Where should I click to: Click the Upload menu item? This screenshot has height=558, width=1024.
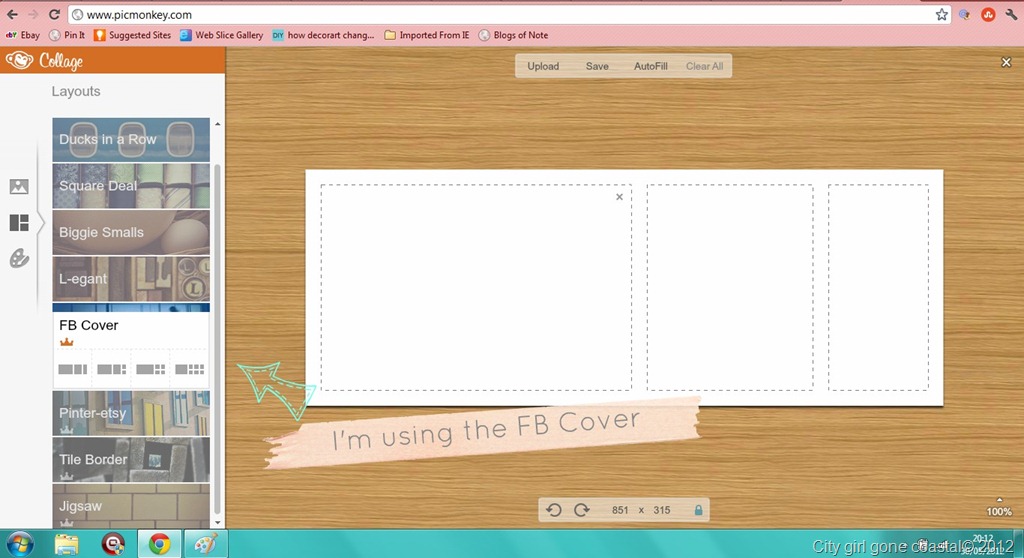point(543,66)
